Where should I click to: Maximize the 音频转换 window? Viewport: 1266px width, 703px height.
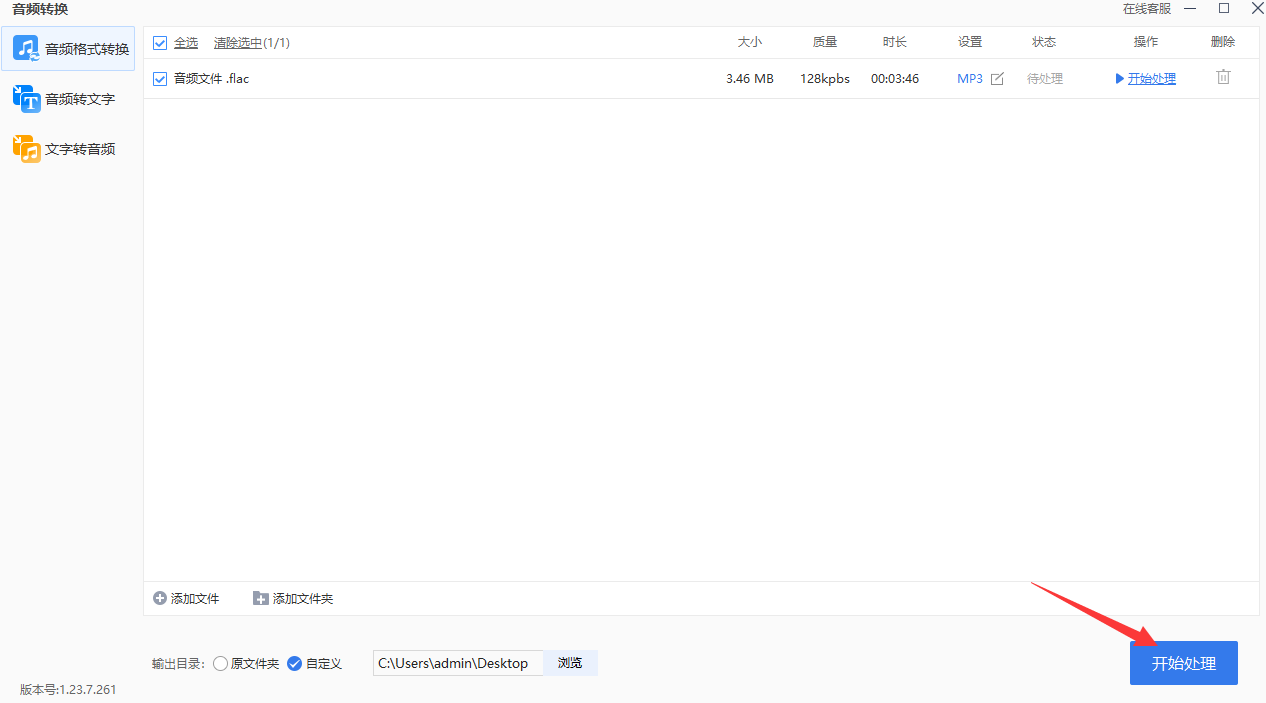1224,8
